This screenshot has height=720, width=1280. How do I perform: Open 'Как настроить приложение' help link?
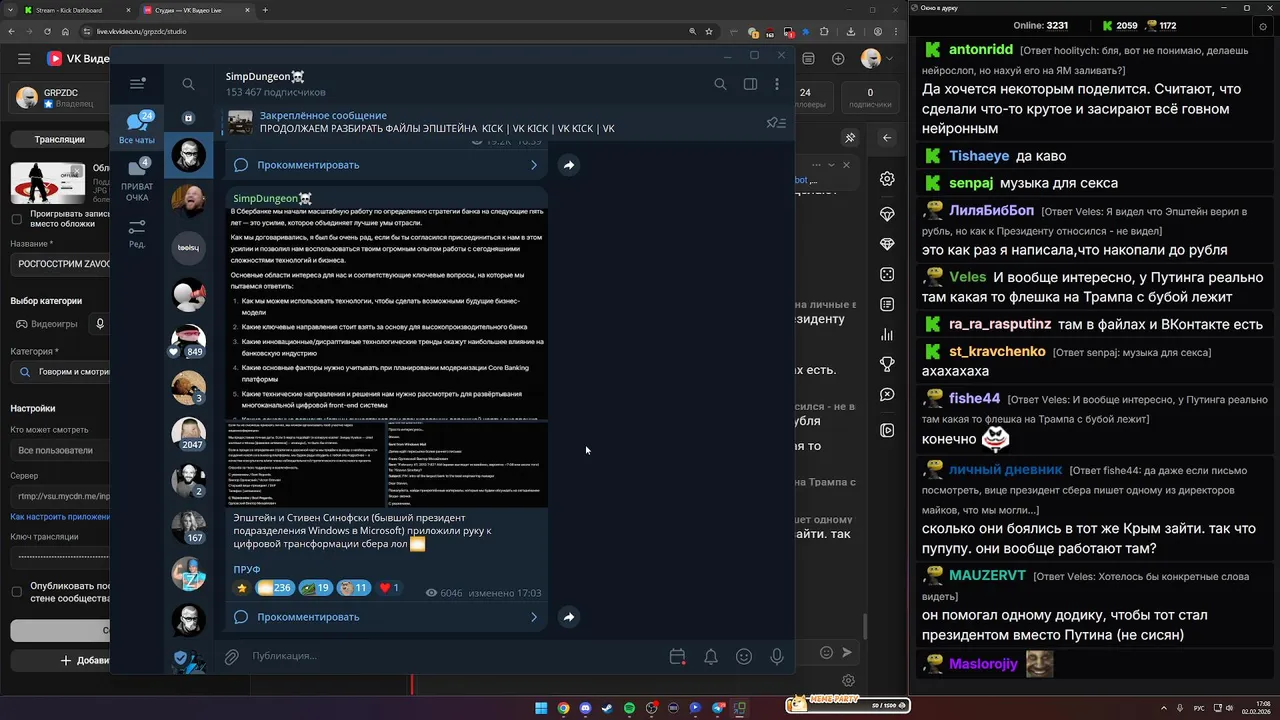[60, 517]
